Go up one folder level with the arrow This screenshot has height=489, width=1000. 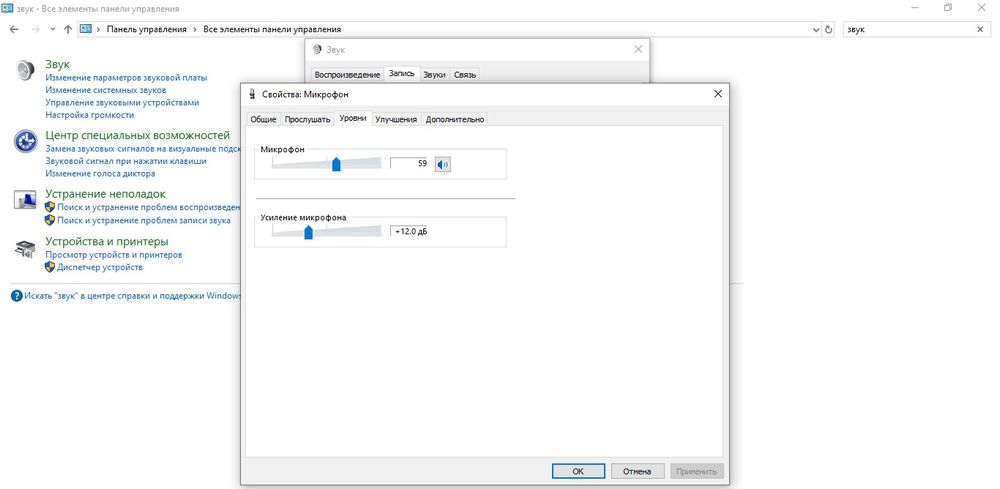[68, 30]
